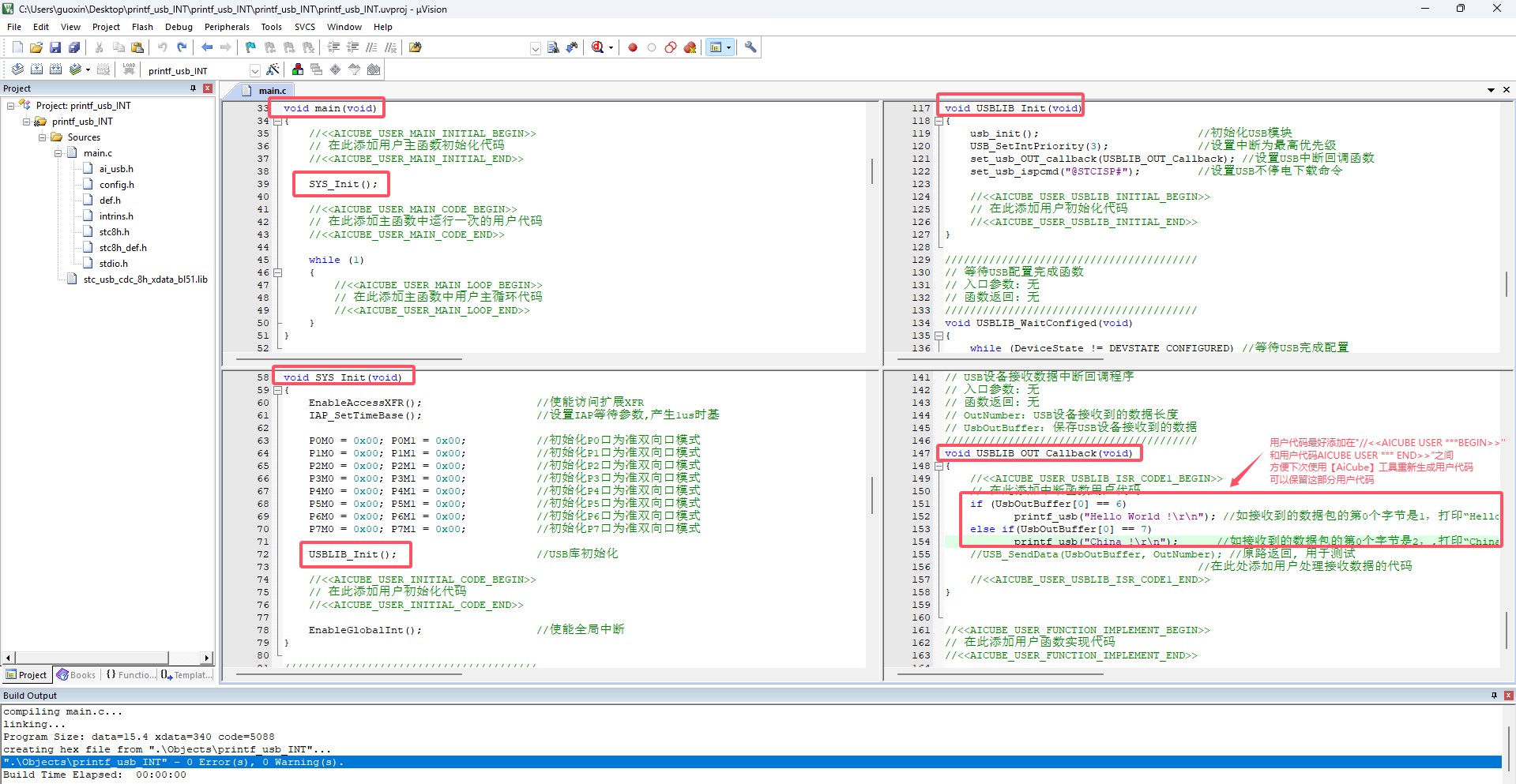This screenshot has width=1516, height=784.
Task: Select the '0 Error(s), 0 Warning(s)' output line
Action: 751,762
